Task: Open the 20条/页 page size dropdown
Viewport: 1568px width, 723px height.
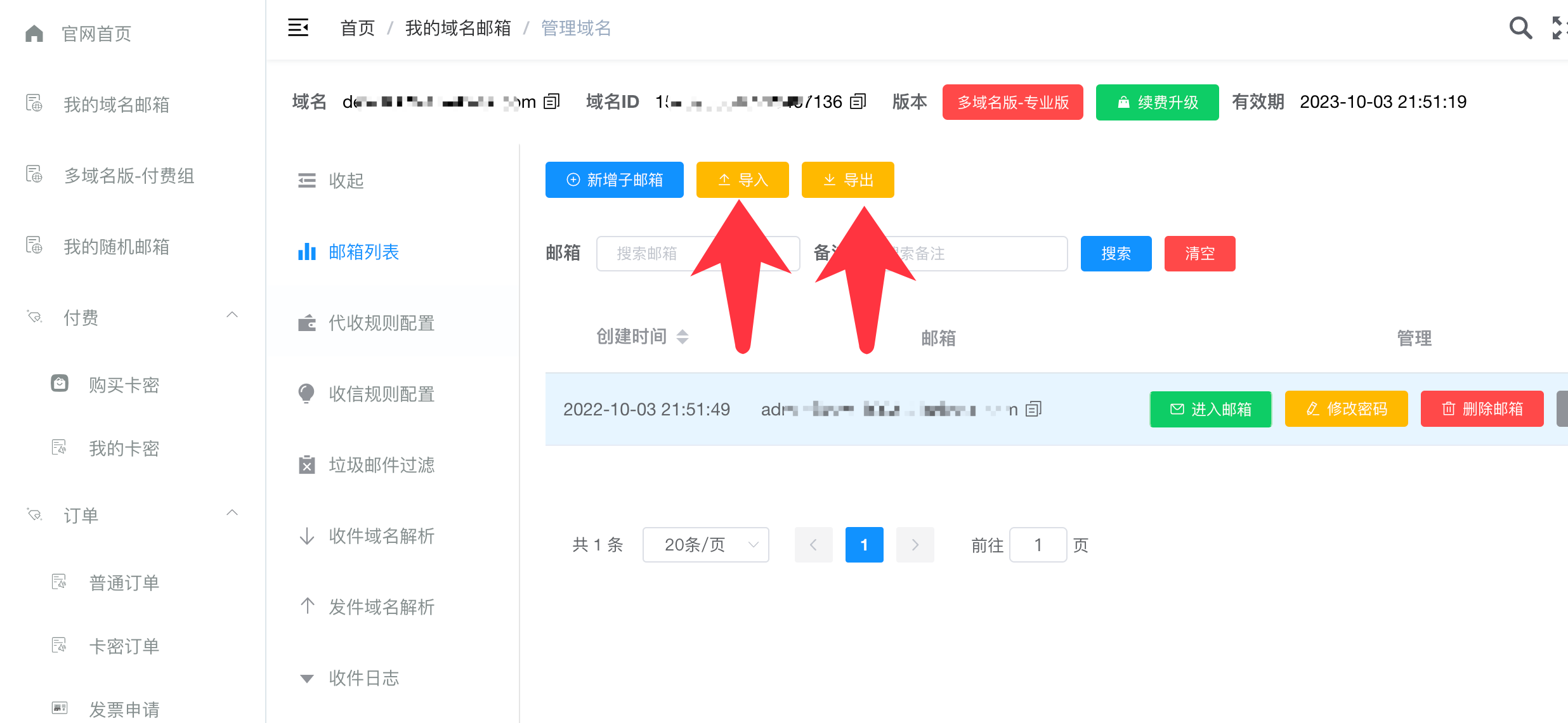Action: [705, 545]
